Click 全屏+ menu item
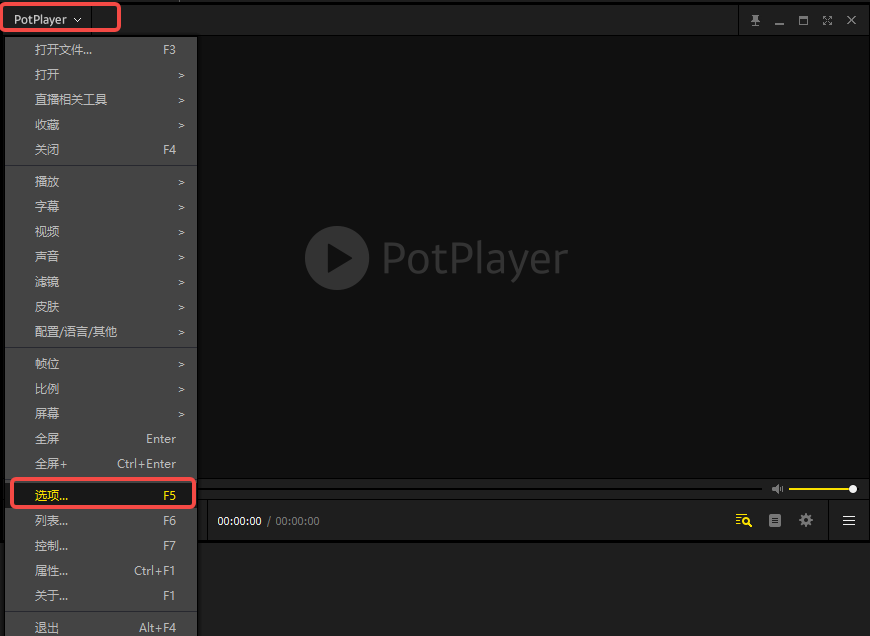This screenshot has height=636, width=870. pos(100,464)
